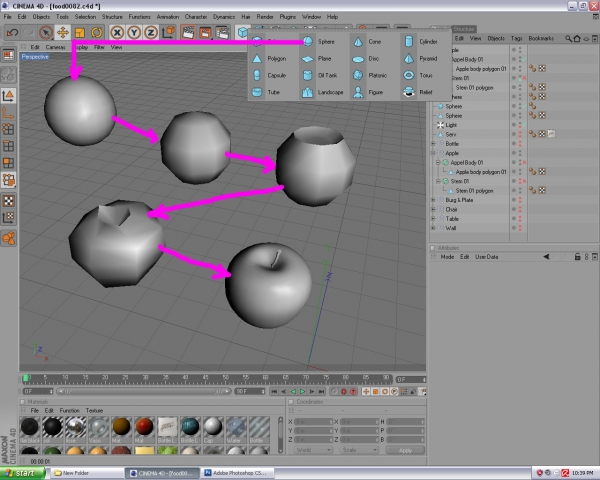Screen dimensions: 600x480
Task: Choose Cylinder from the primitives palette
Action: coord(421,41)
